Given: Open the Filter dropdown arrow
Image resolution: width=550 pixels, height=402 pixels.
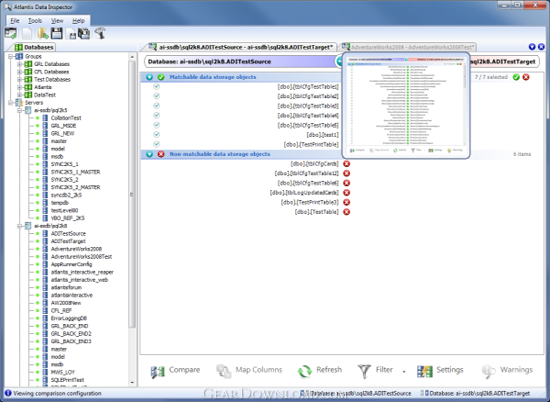Looking at the screenshot, I should [x=404, y=371].
